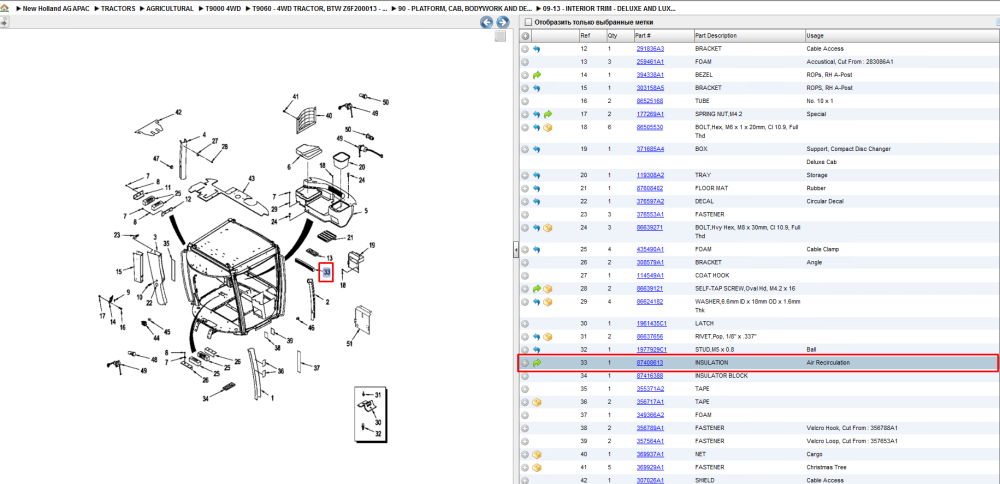Toggle show only selected marks checkbox

(527, 22)
